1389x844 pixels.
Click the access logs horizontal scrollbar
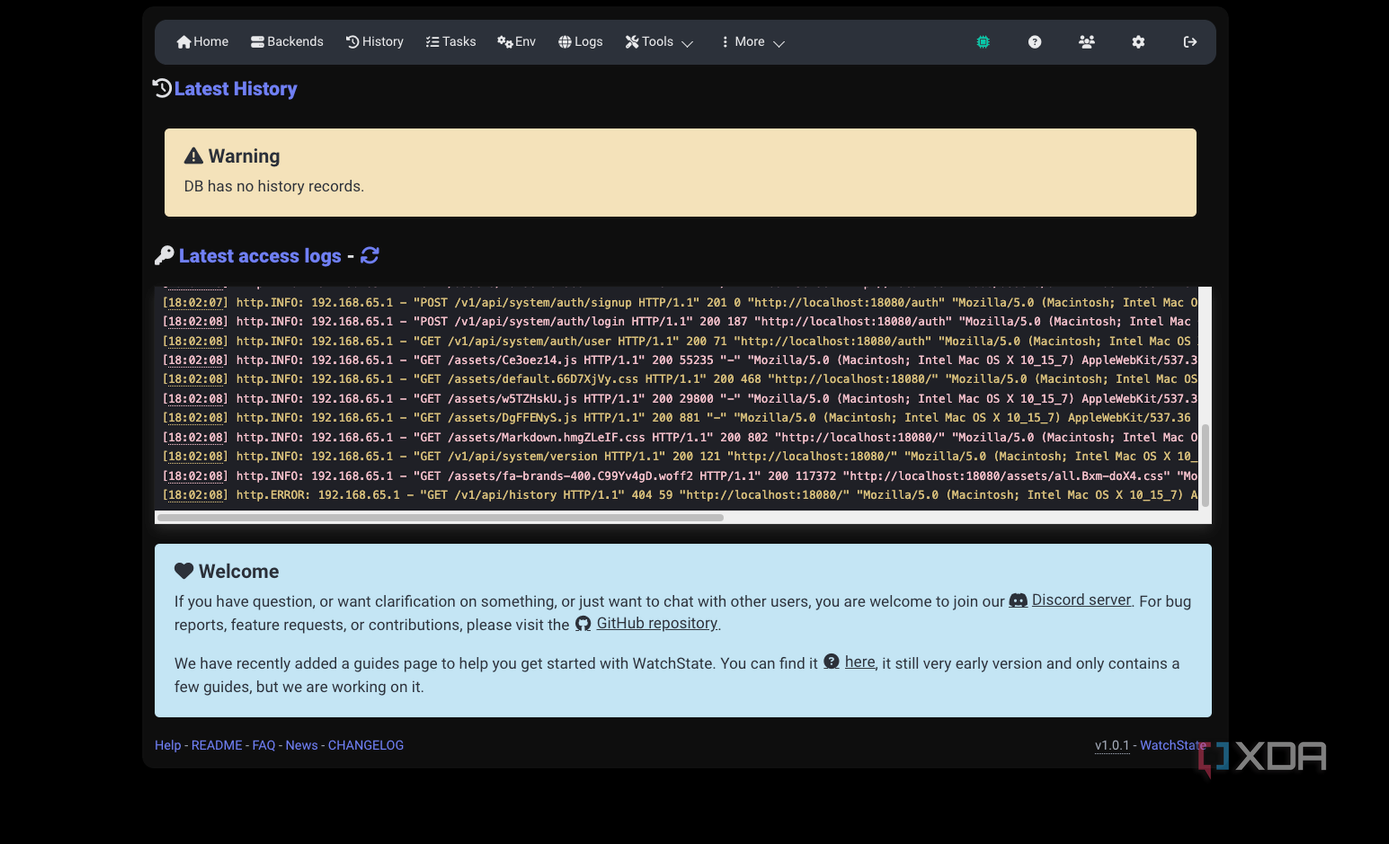440,517
